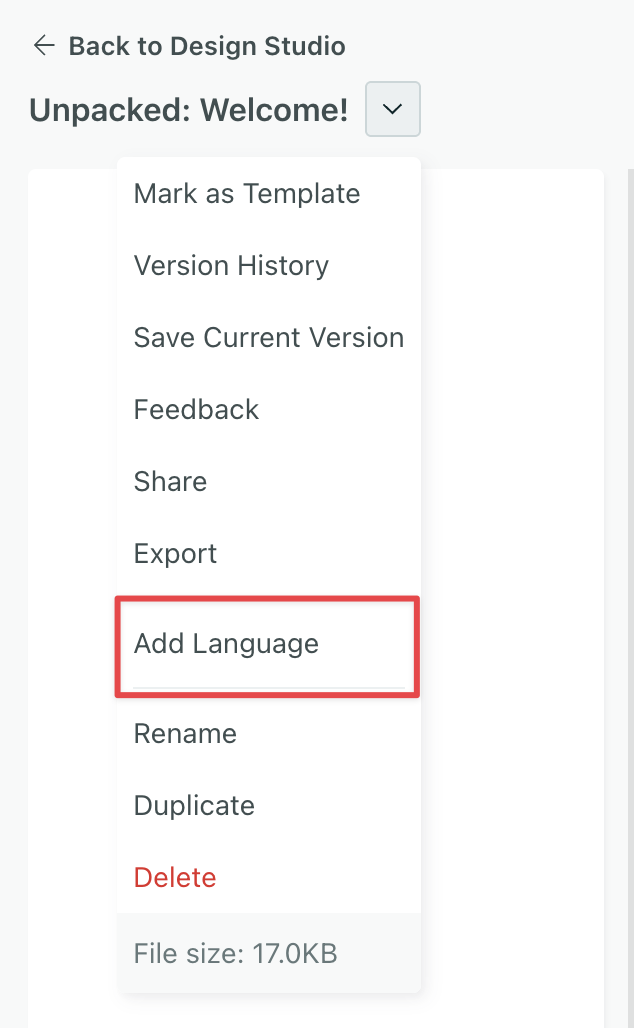Viewport: 634px width, 1028px height.
Task: Duplicate the current document
Action: click(194, 805)
